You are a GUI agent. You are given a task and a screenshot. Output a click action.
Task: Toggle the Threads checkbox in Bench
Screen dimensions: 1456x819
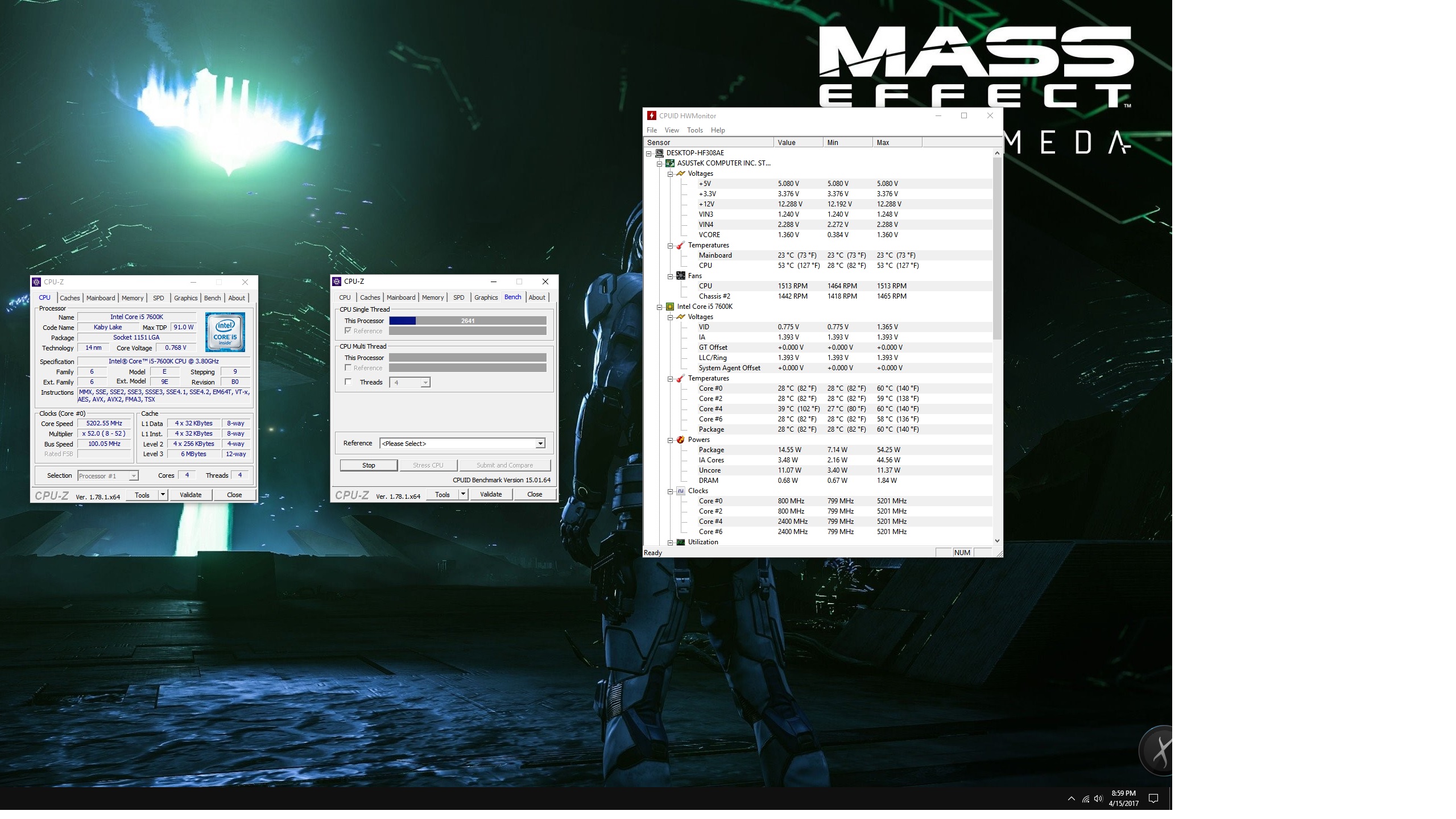pyautogui.click(x=348, y=382)
